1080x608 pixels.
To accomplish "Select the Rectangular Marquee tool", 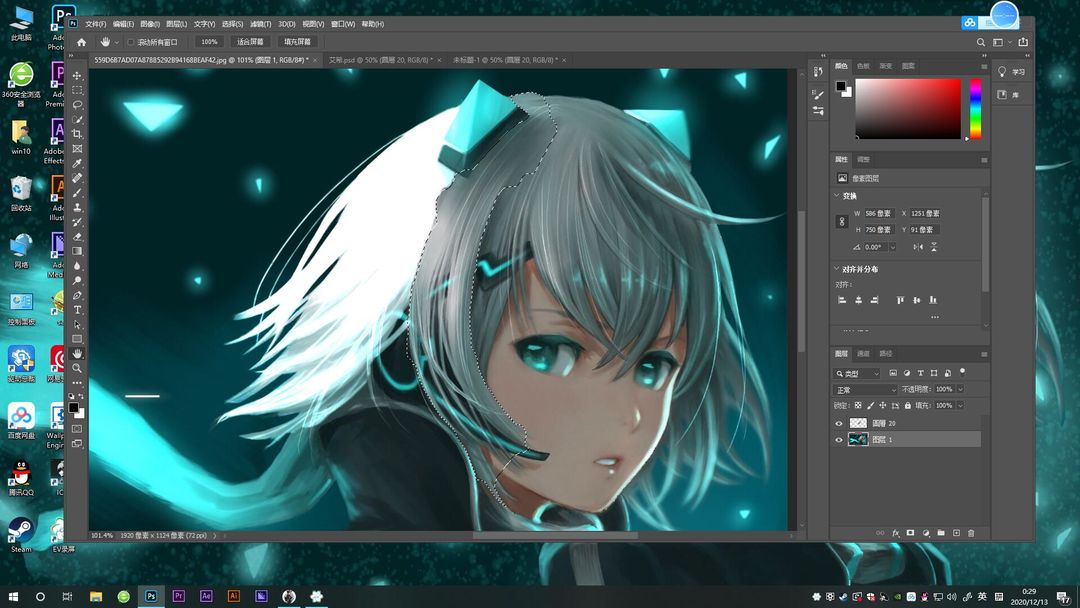I will coord(77,90).
